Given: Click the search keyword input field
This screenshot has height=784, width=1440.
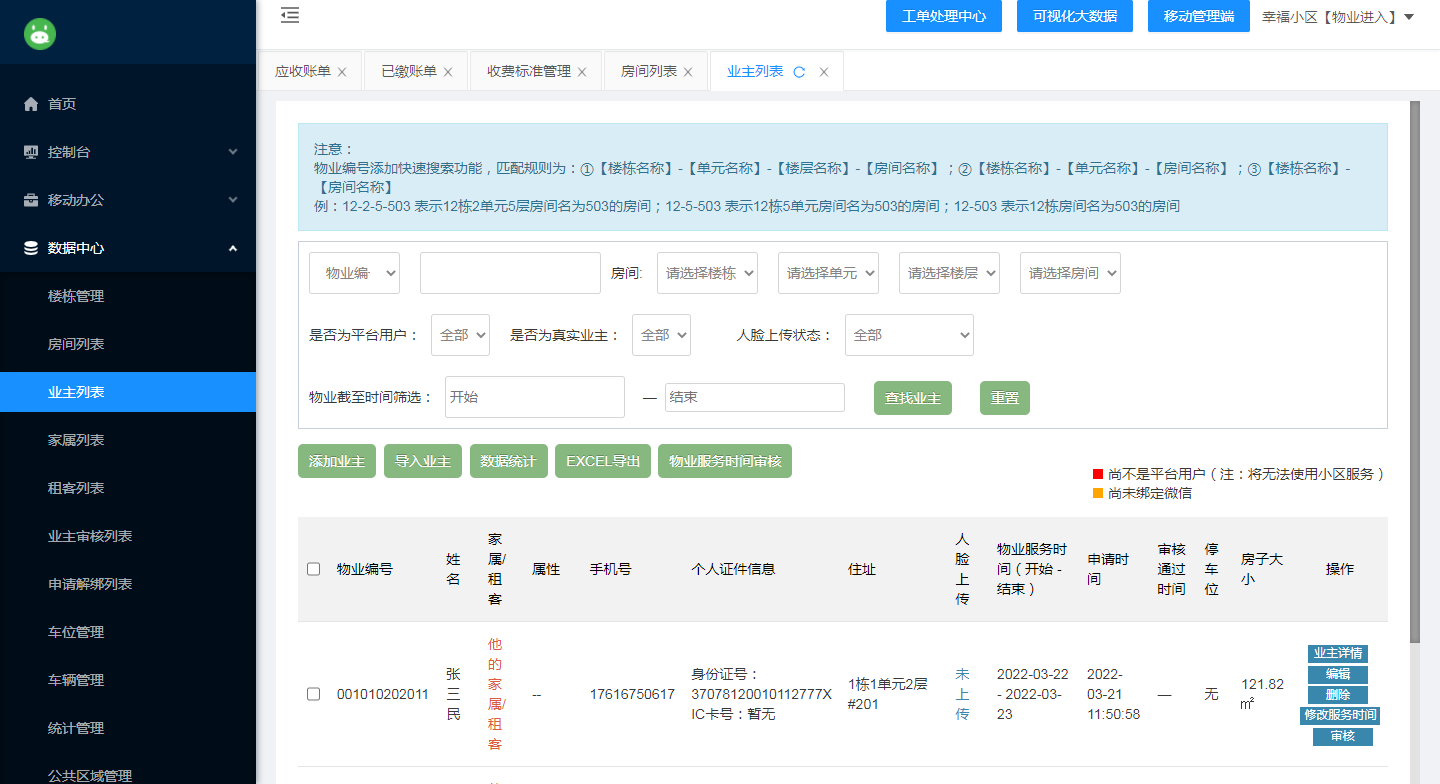Looking at the screenshot, I should (510, 273).
